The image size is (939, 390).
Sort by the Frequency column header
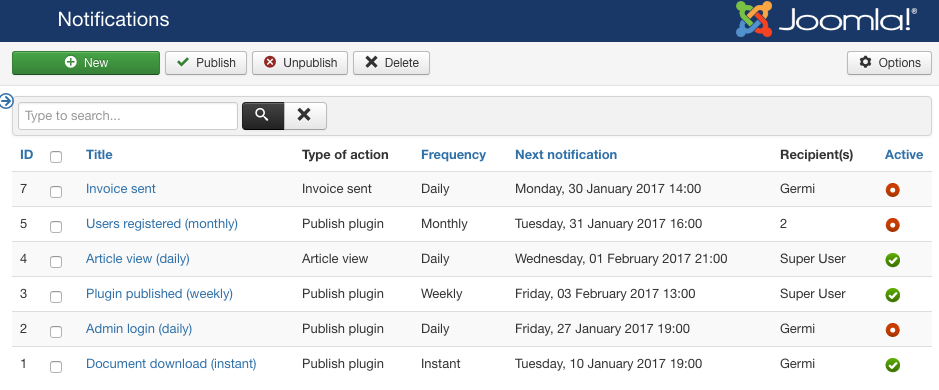click(x=453, y=155)
